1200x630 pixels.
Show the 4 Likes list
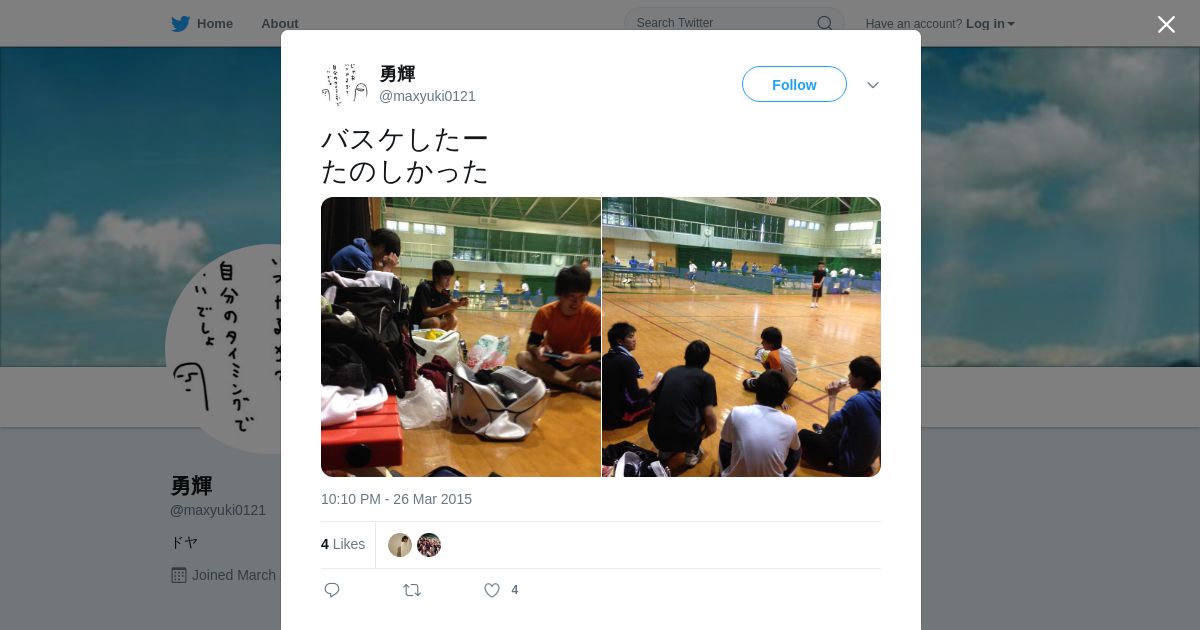[343, 544]
